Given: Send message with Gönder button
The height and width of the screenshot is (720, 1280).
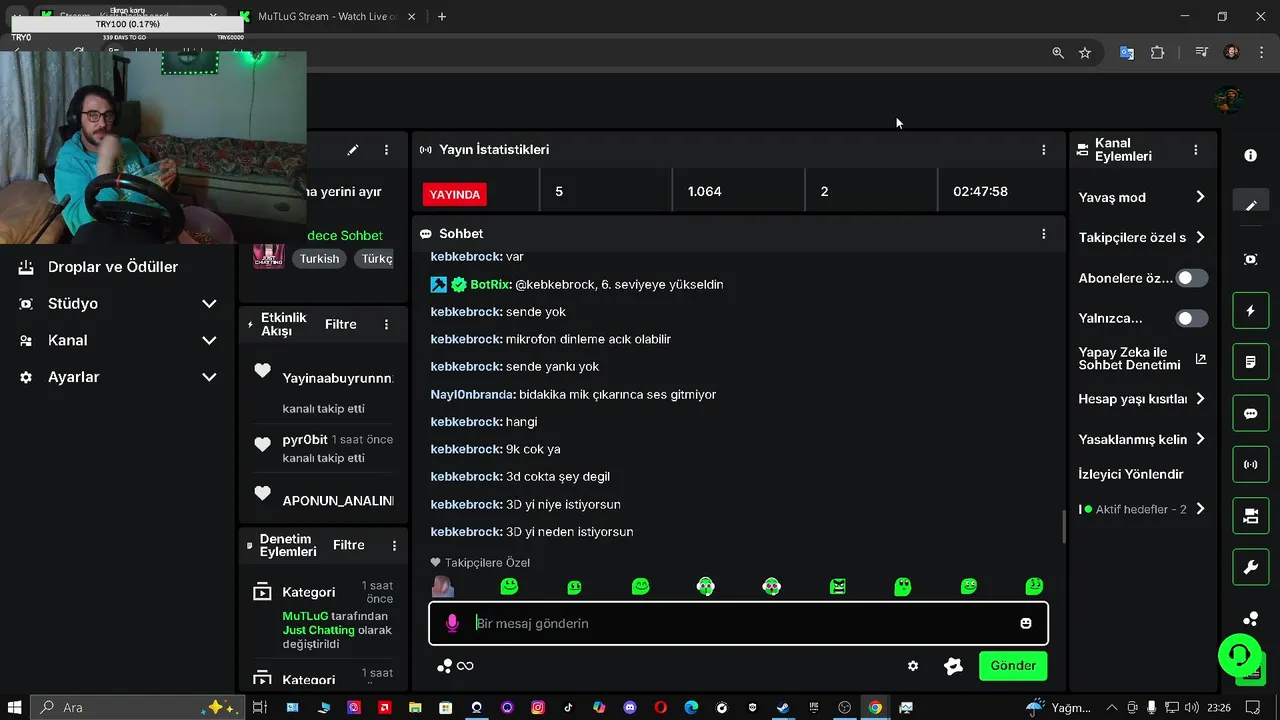Looking at the screenshot, I should click(1013, 666).
